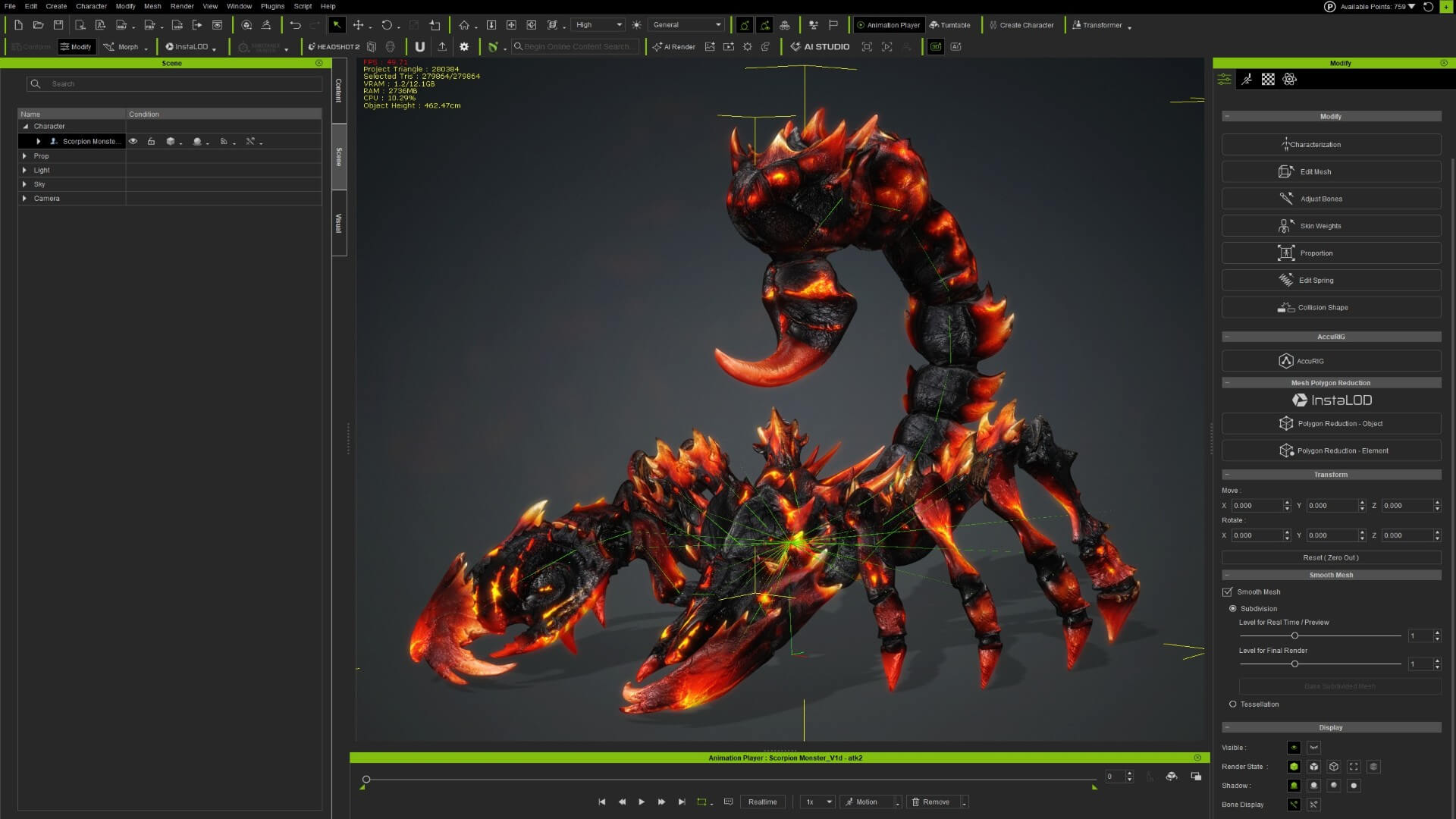Toggle Scorpion Monster eye visibility in Scene
This screenshot has height=819, width=1456.
point(133,142)
